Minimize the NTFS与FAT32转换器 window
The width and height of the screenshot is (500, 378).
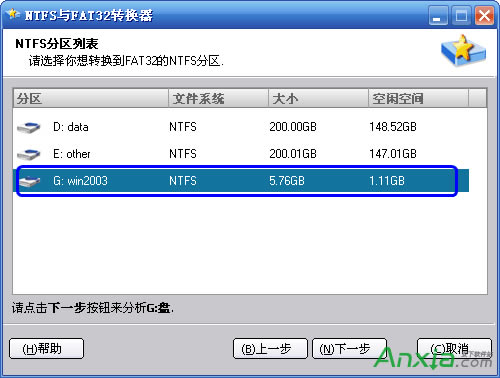(x=438, y=16)
